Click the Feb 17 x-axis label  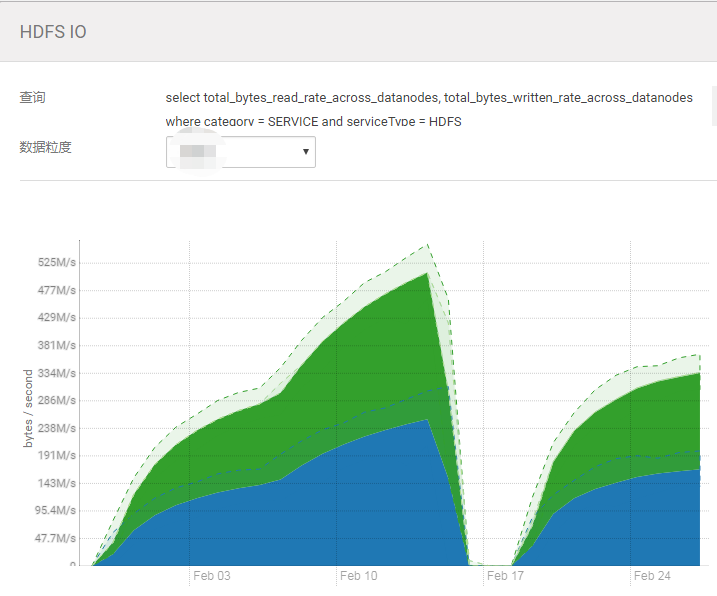pos(505,576)
